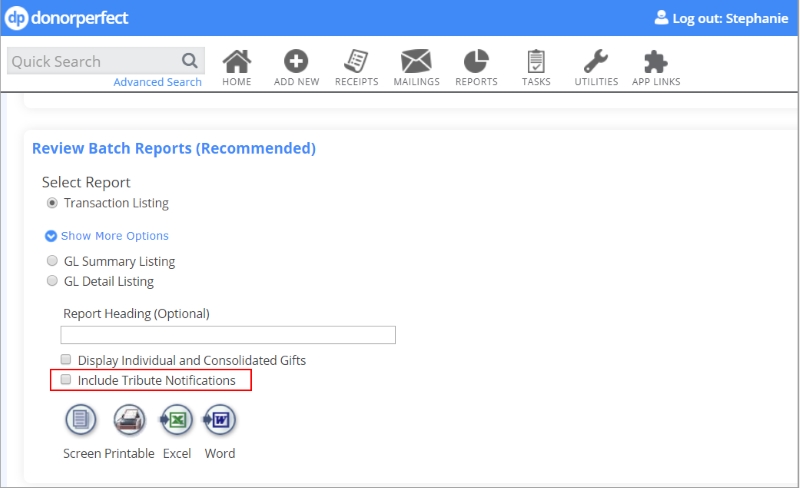Click the ADD NEW plus icon
The width and height of the screenshot is (800, 488).
tap(296, 62)
